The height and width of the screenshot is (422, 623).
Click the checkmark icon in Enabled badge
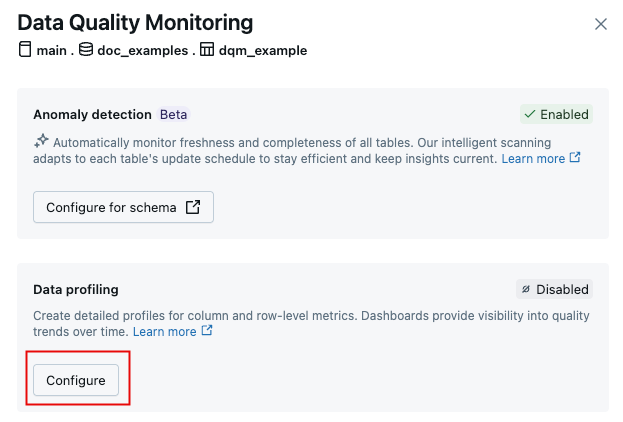click(x=530, y=114)
